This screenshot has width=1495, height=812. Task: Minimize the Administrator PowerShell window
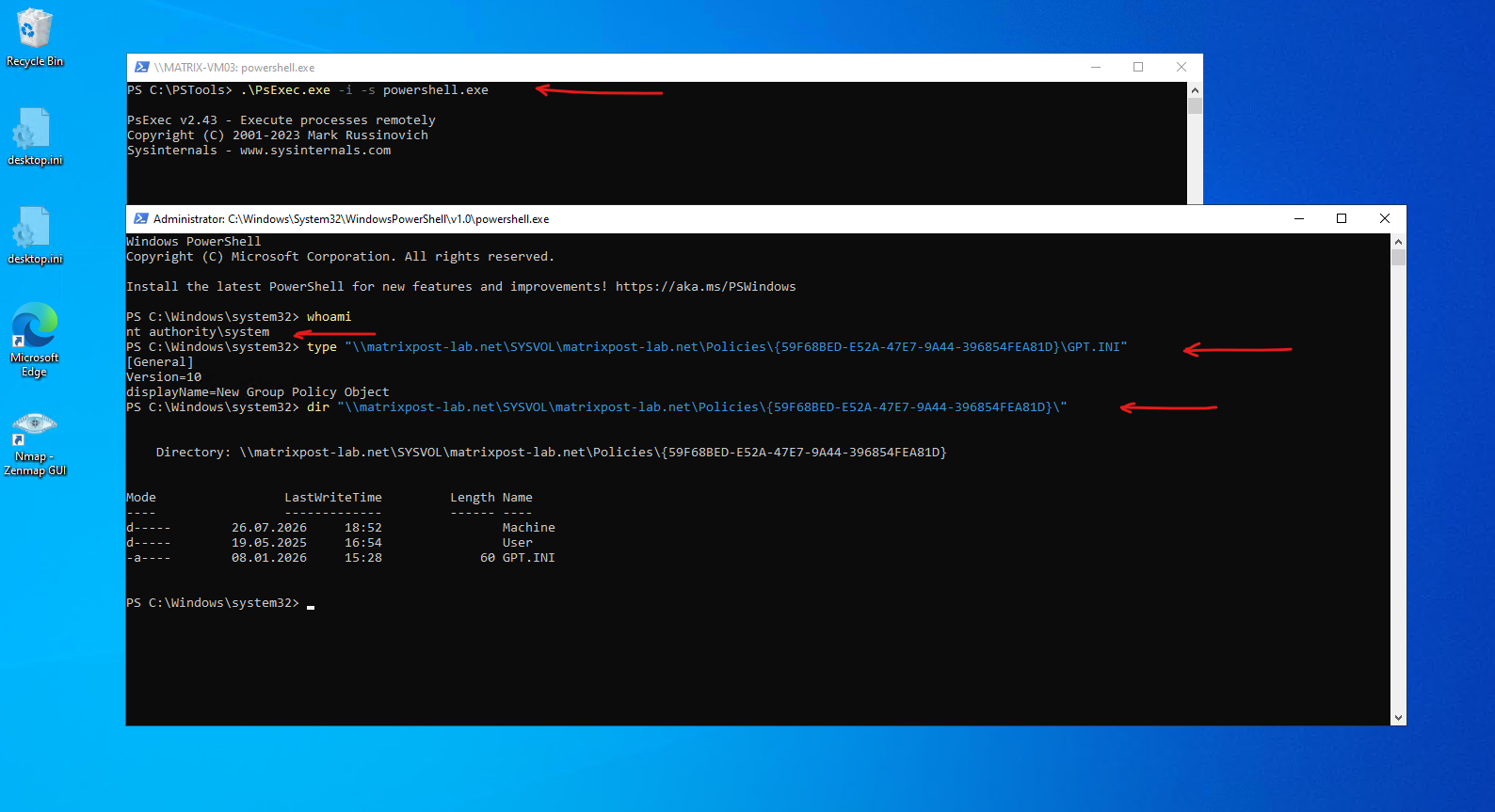coord(1299,218)
